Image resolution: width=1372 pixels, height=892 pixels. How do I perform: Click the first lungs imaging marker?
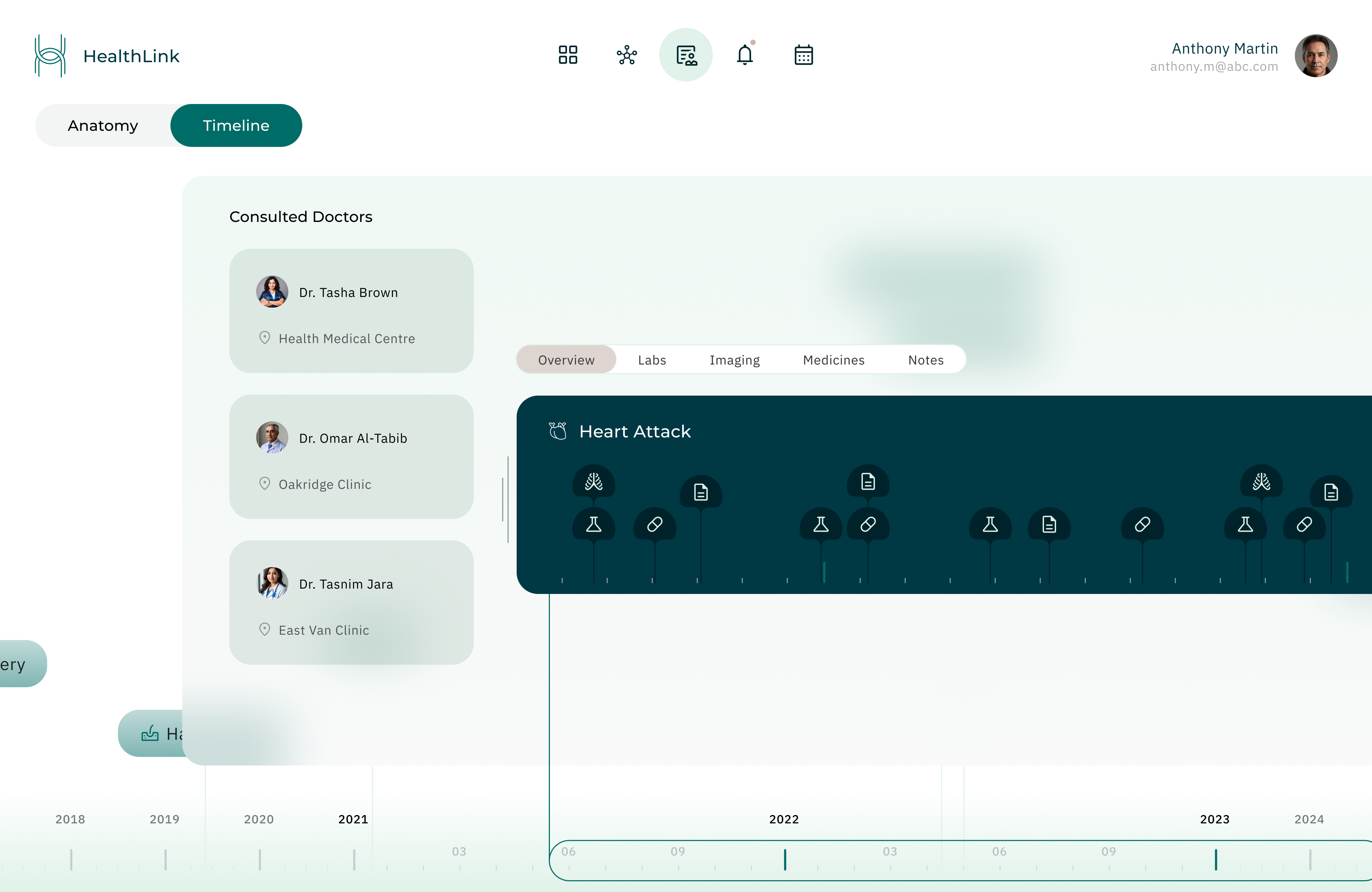click(593, 481)
